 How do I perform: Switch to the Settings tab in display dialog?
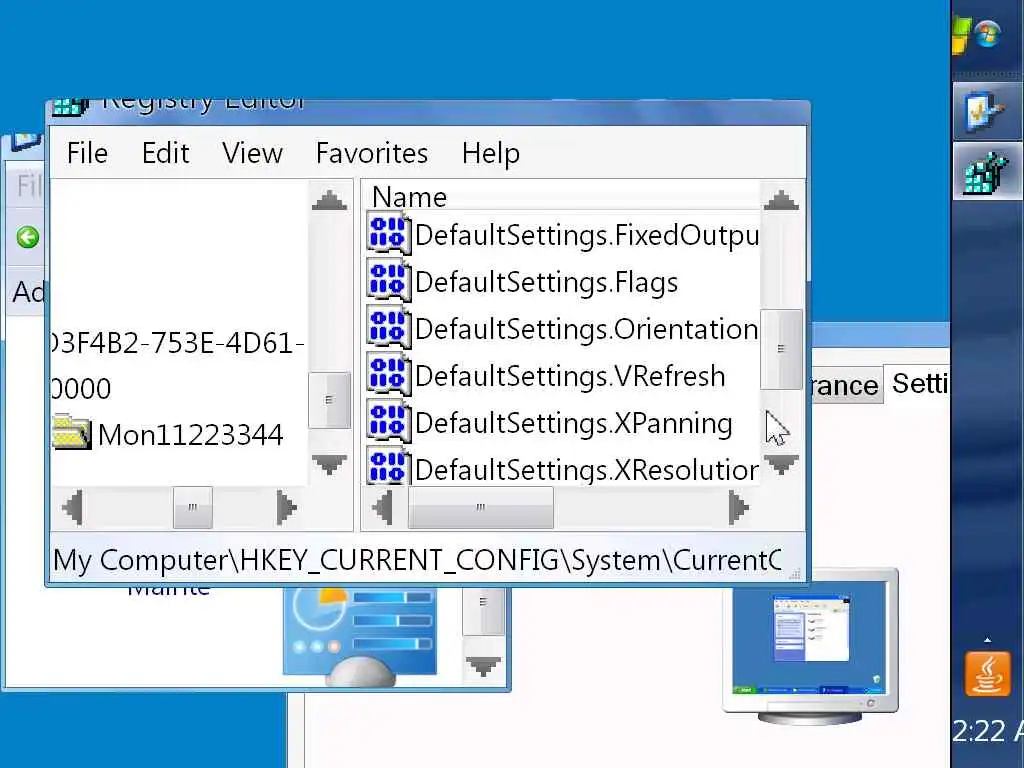tap(919, 384)
